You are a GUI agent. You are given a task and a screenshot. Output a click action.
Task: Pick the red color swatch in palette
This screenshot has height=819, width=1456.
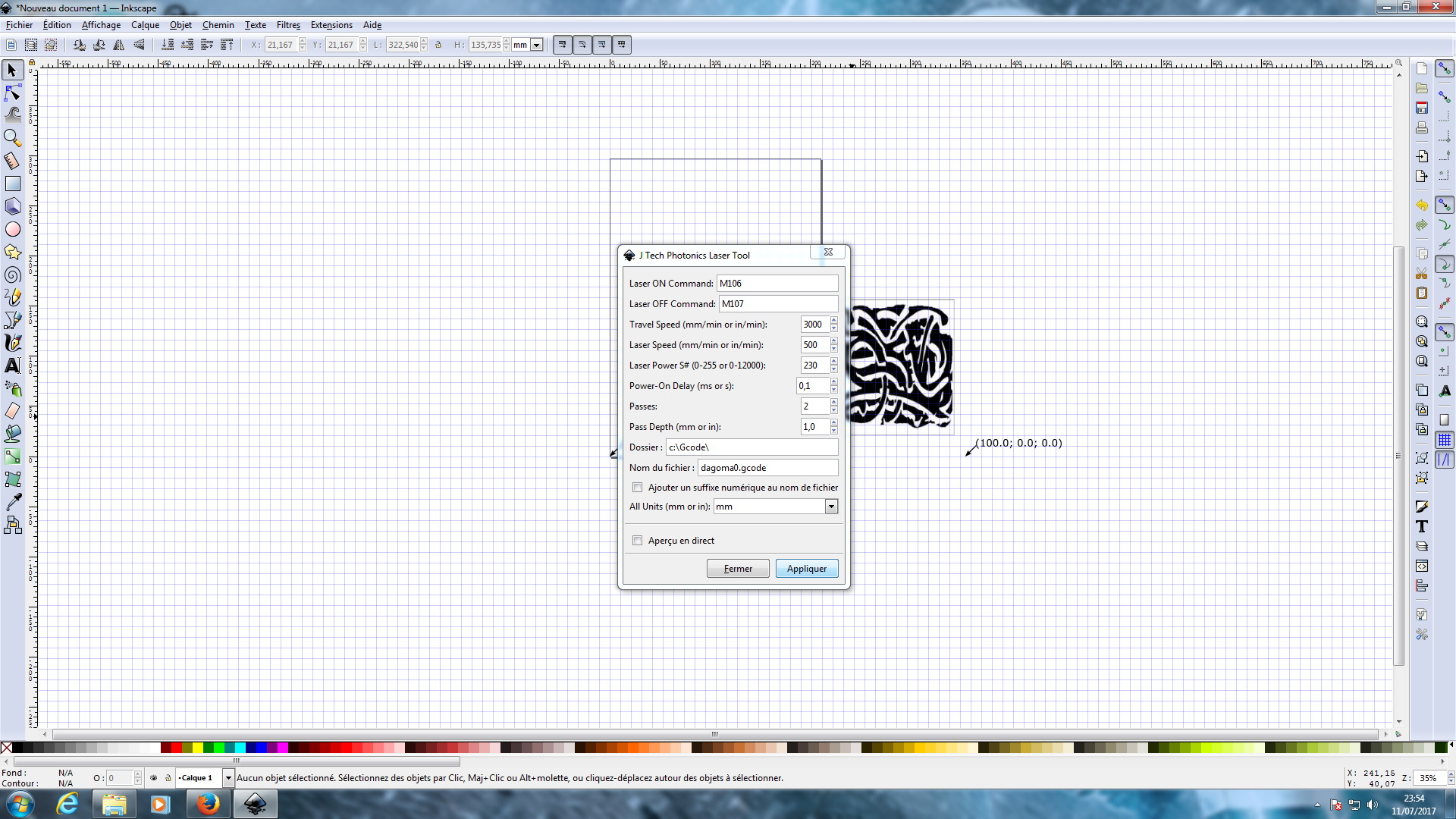click(x=177, y=748)
